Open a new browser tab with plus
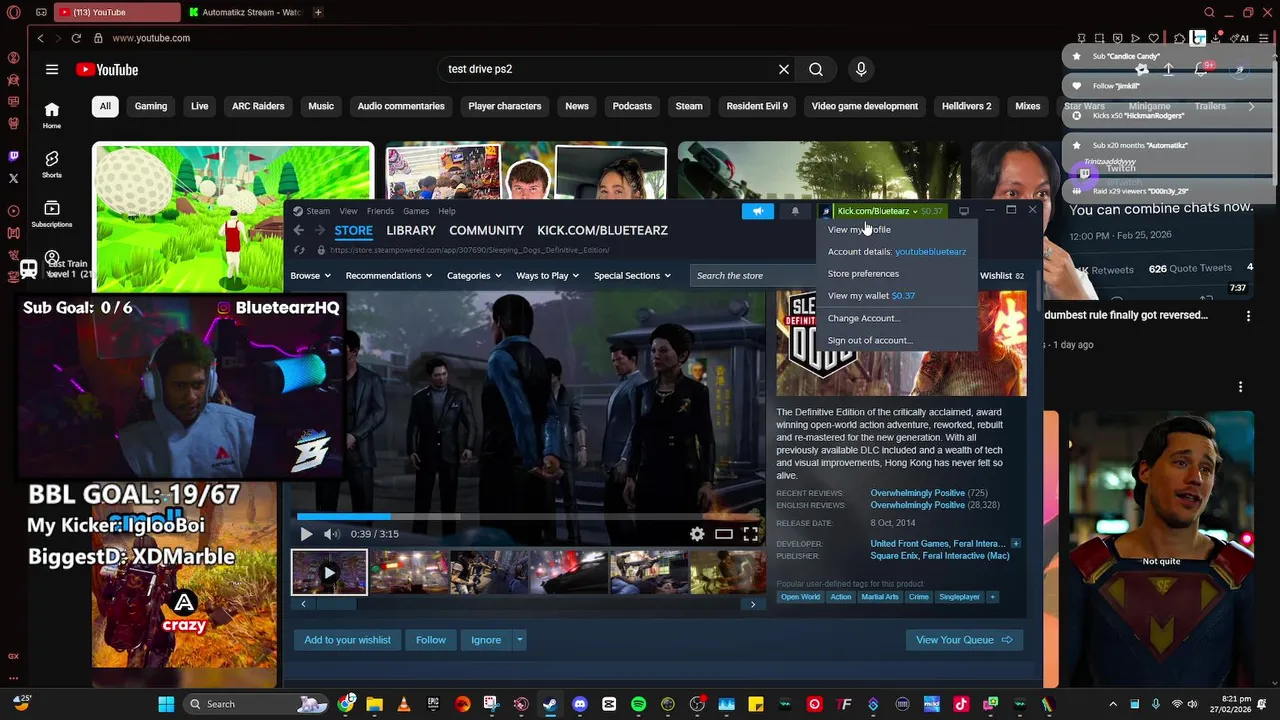The height and width of the screenshot is (720, 1280). click(318, 12)
